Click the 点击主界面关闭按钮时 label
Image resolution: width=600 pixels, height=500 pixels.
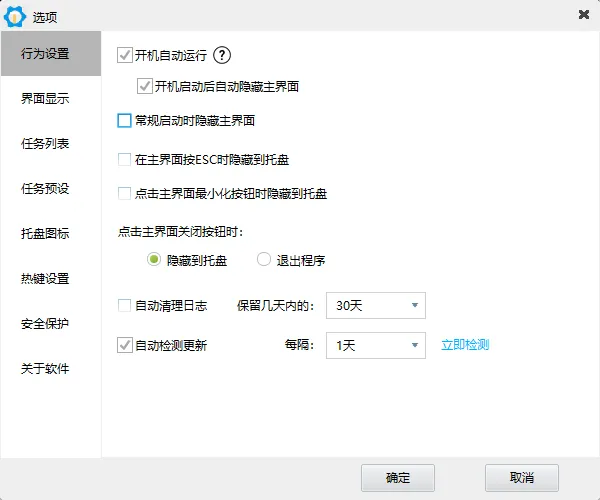(x=180, y=232)
